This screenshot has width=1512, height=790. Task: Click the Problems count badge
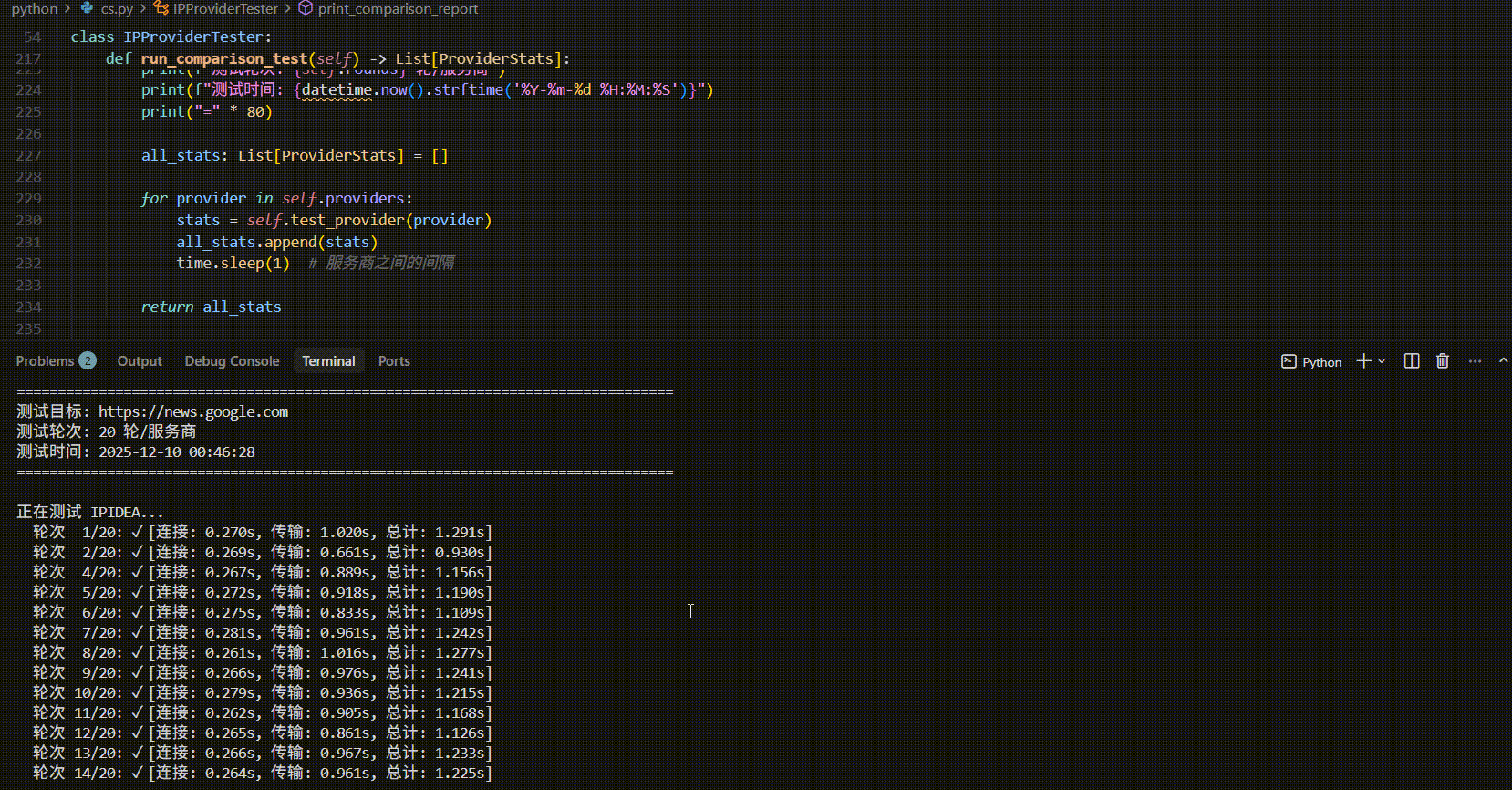(x=88, y=361)
